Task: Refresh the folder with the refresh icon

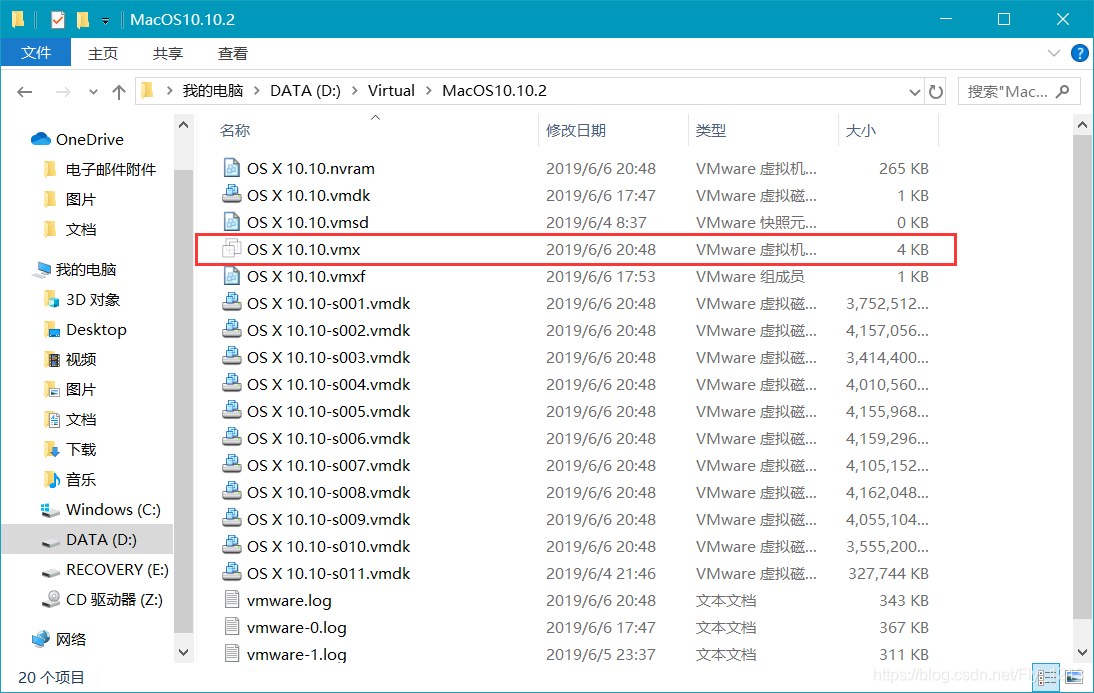Action: point(936,91)
